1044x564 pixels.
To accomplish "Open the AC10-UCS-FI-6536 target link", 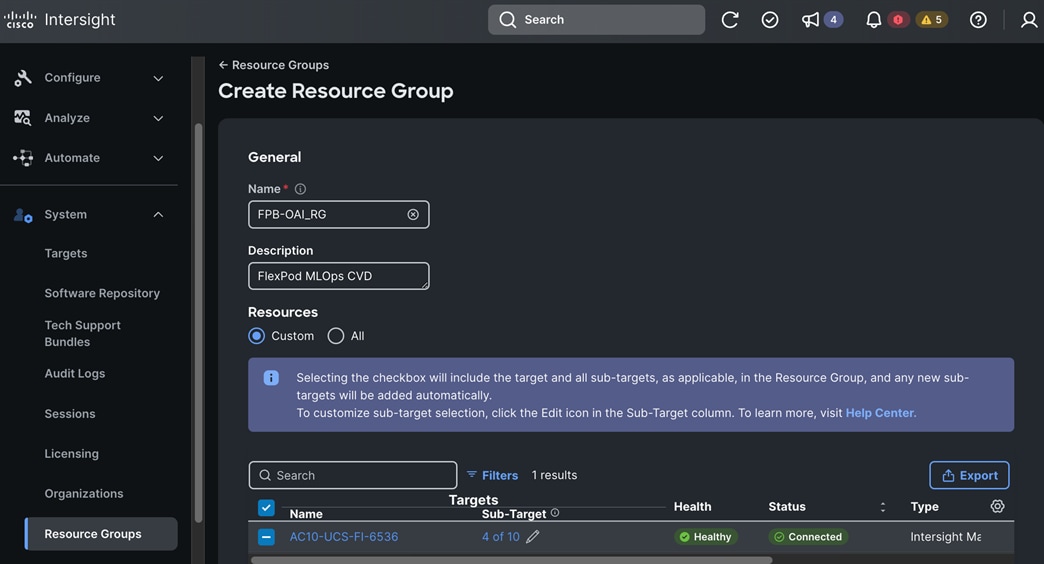I will pyautogui.click(x=344, y=537).
